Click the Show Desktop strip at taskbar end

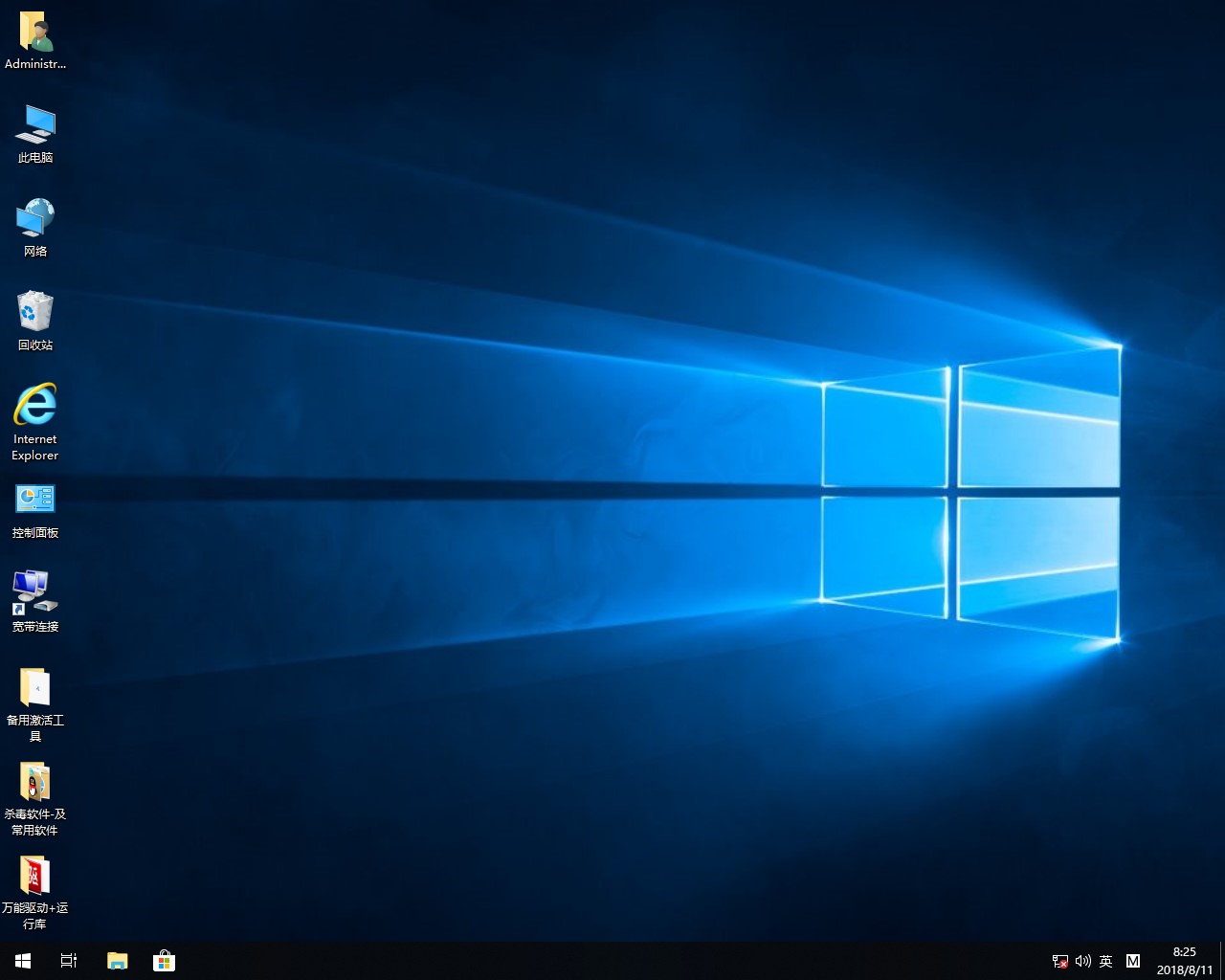[x=1222, y=961]
